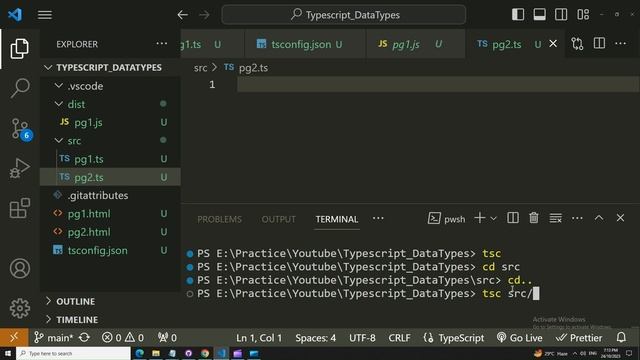Kill the terminal with trash icon
This screenshot has height=360, width=640.
534,218
